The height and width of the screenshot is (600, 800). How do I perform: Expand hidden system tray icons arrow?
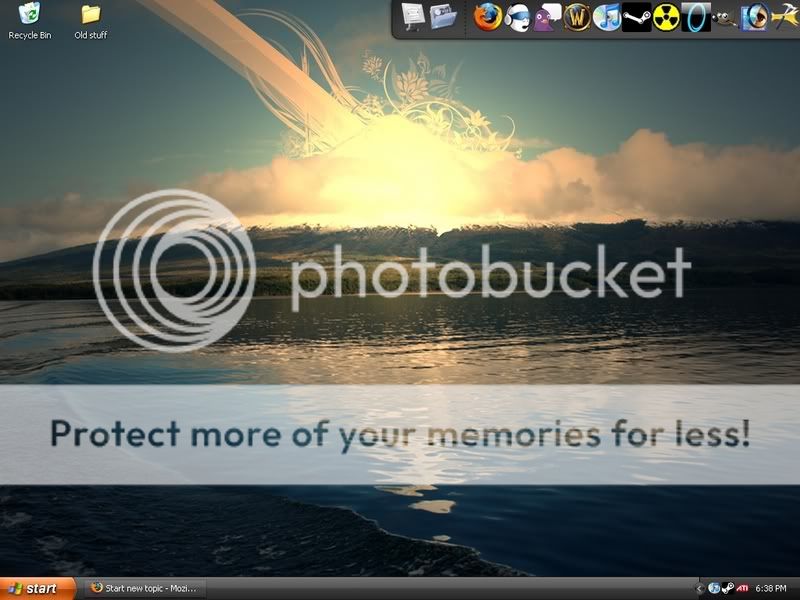tap(700, 588)
